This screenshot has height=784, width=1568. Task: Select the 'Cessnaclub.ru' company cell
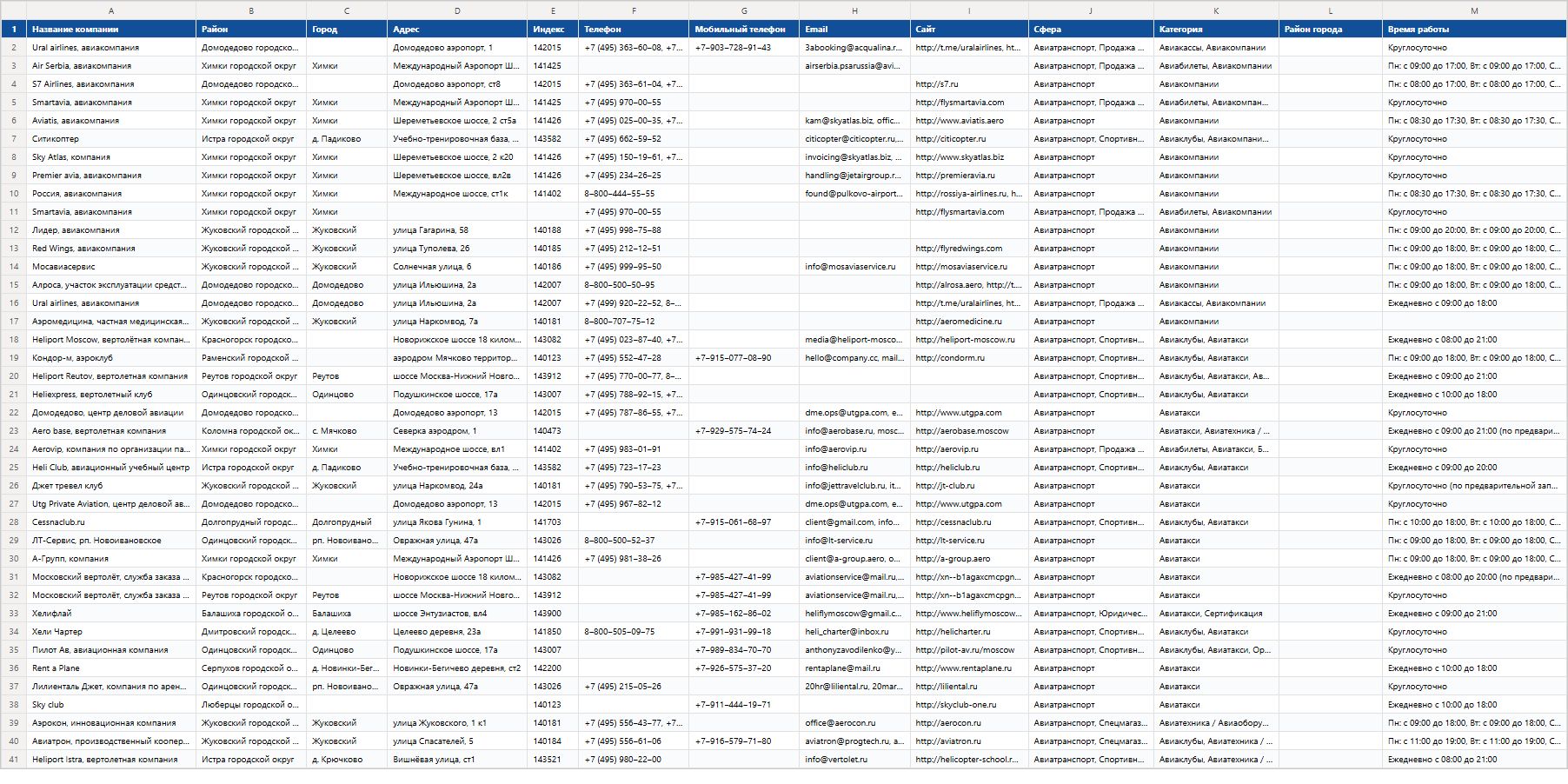pyautogui.click(x=111, y=522)
